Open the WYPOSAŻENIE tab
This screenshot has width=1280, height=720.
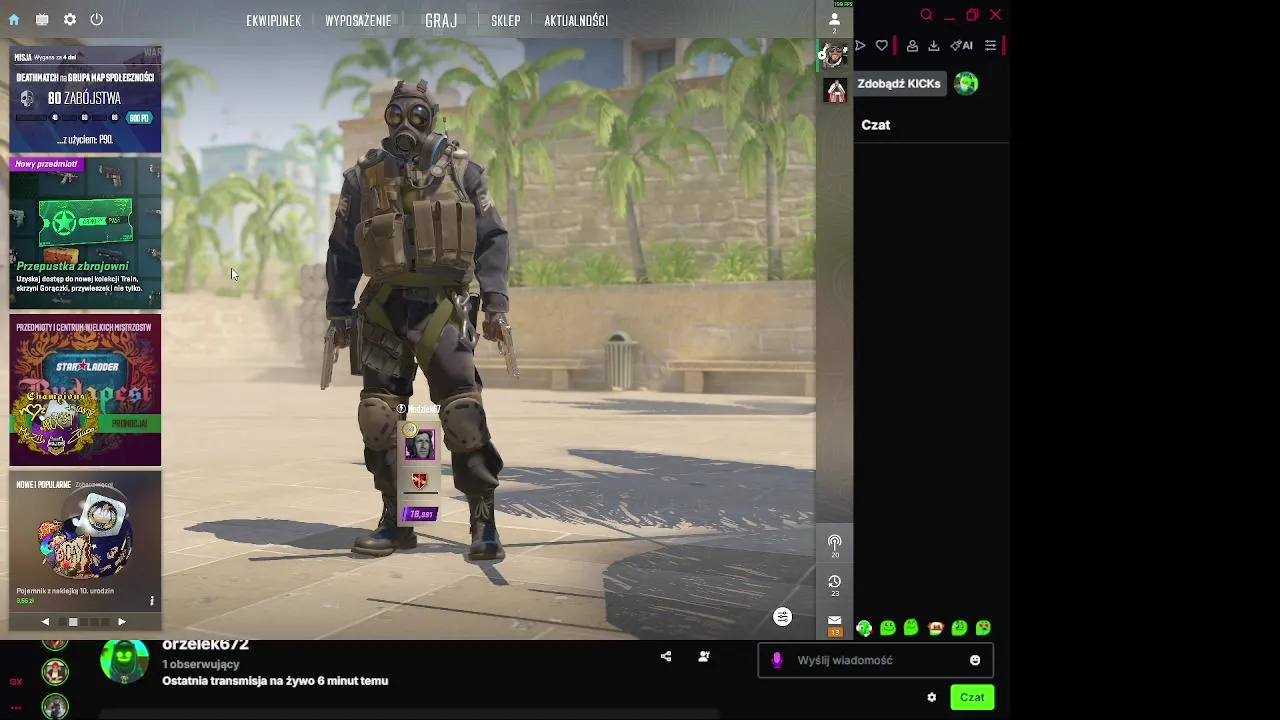358,21
